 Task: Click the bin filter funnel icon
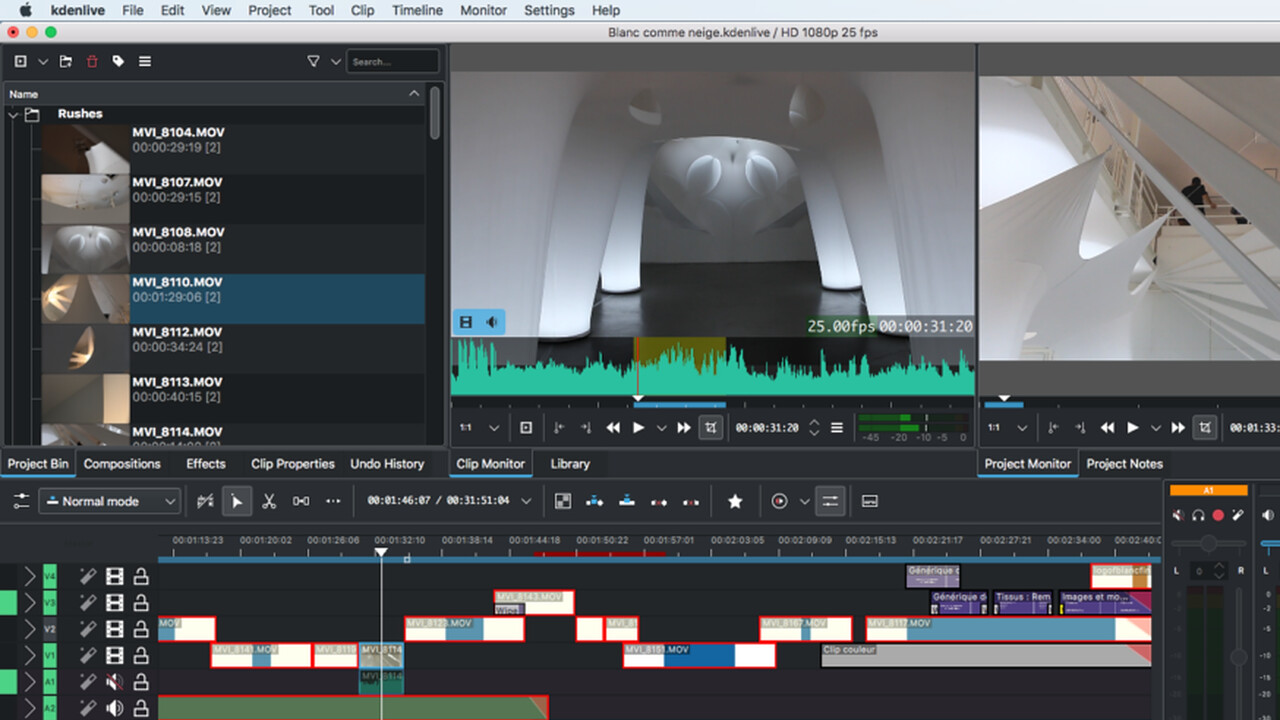(x=313, y=61)
